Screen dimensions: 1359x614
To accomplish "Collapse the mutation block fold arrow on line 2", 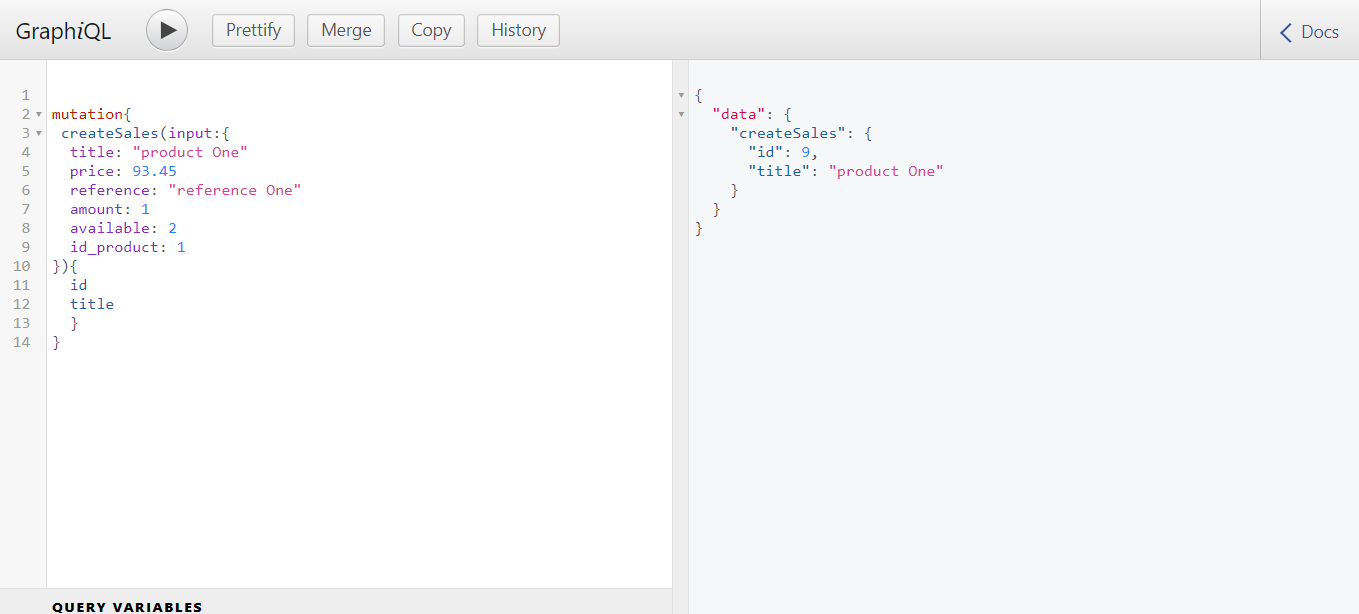I will pos(37,114).
